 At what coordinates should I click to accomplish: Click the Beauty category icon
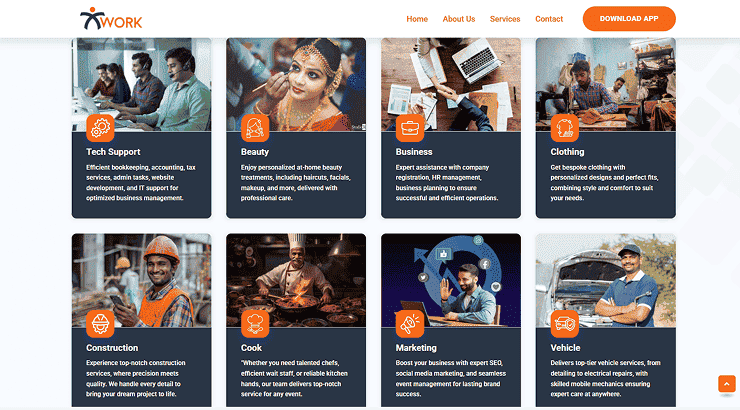[255, 127]
